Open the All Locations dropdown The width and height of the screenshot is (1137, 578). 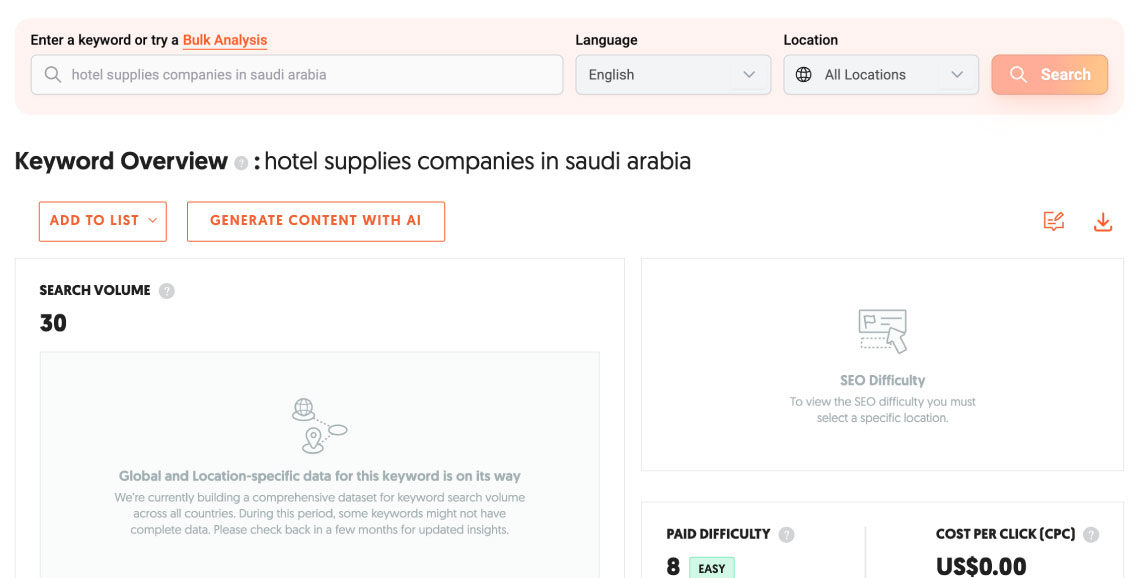click(x=880, y=75)
